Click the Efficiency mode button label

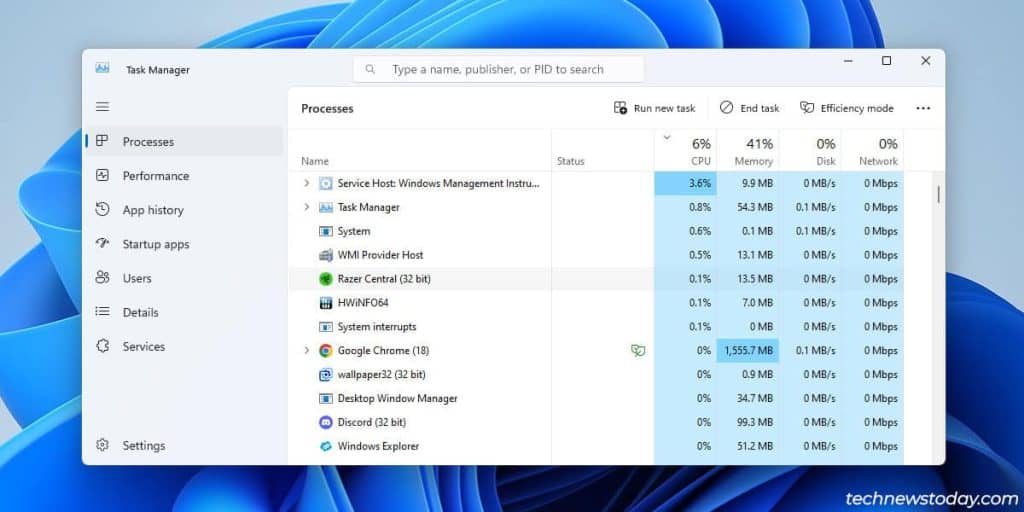pyautogui.click(x=857, y=108)
